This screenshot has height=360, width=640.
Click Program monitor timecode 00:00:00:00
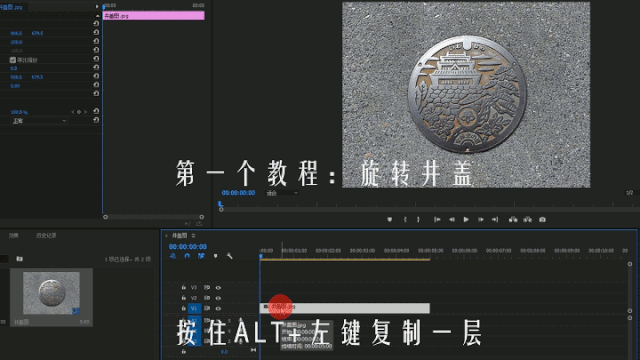pyautogui.click(x=238, y=193)
